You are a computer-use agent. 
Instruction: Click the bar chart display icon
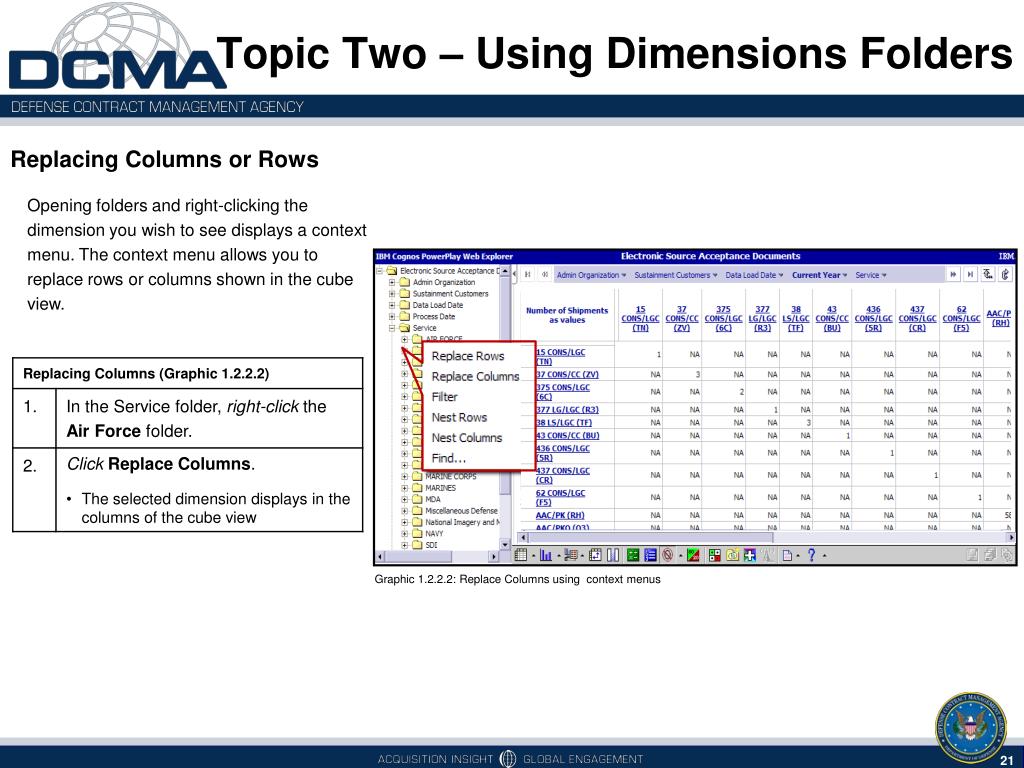pos(546,555)
